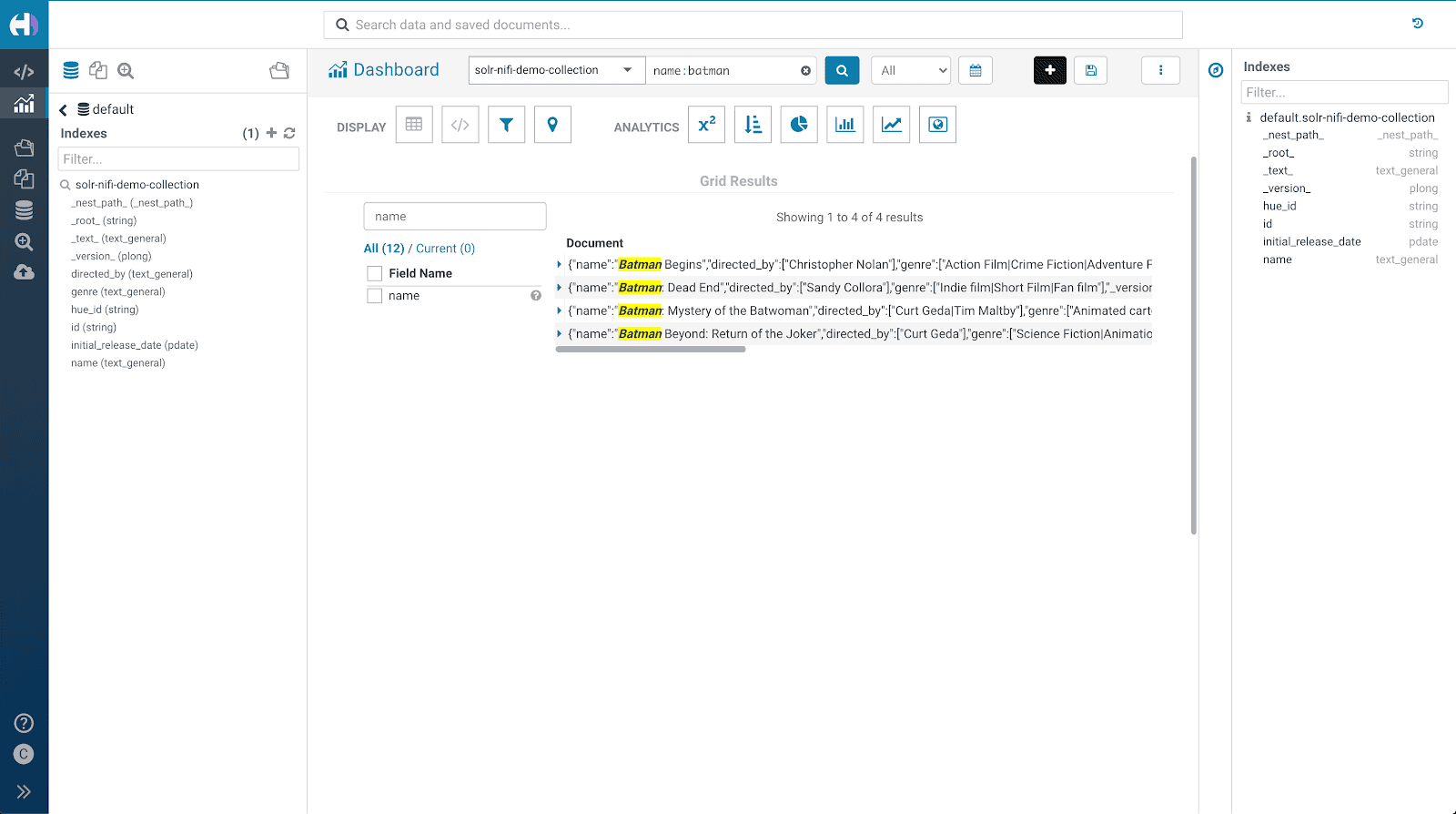Expand the Batman: Dead End result row

(x=559, y=288)
